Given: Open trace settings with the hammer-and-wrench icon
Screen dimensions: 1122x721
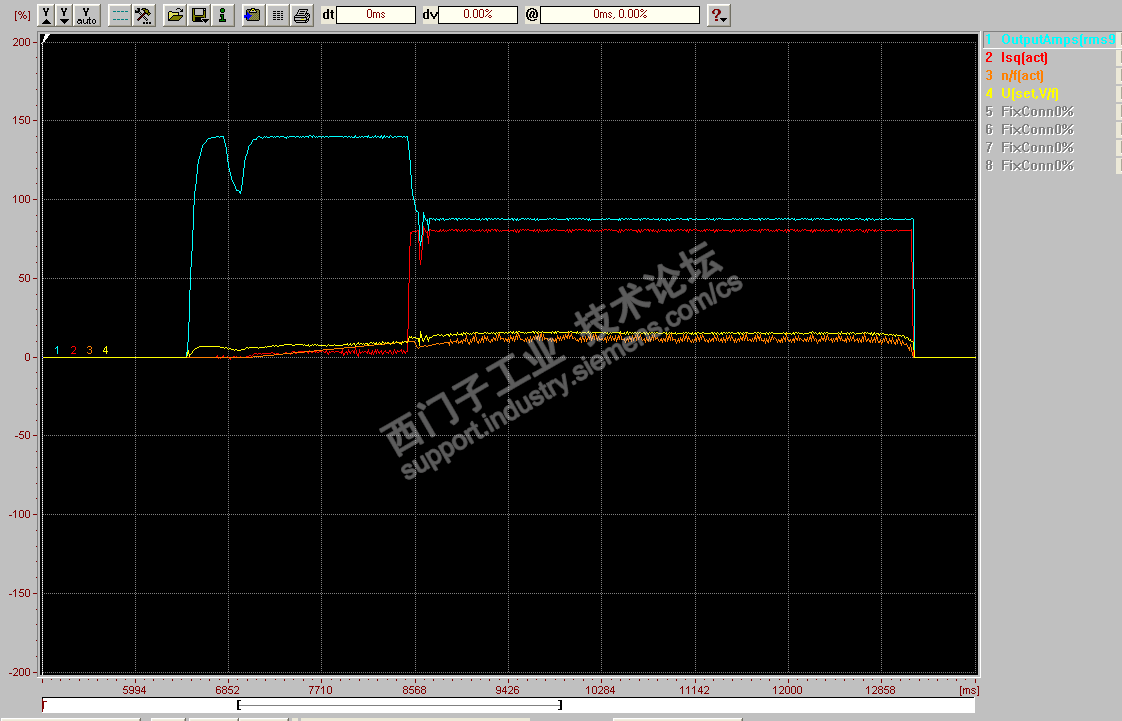Looking at the screenshot, I should [144, 15].
